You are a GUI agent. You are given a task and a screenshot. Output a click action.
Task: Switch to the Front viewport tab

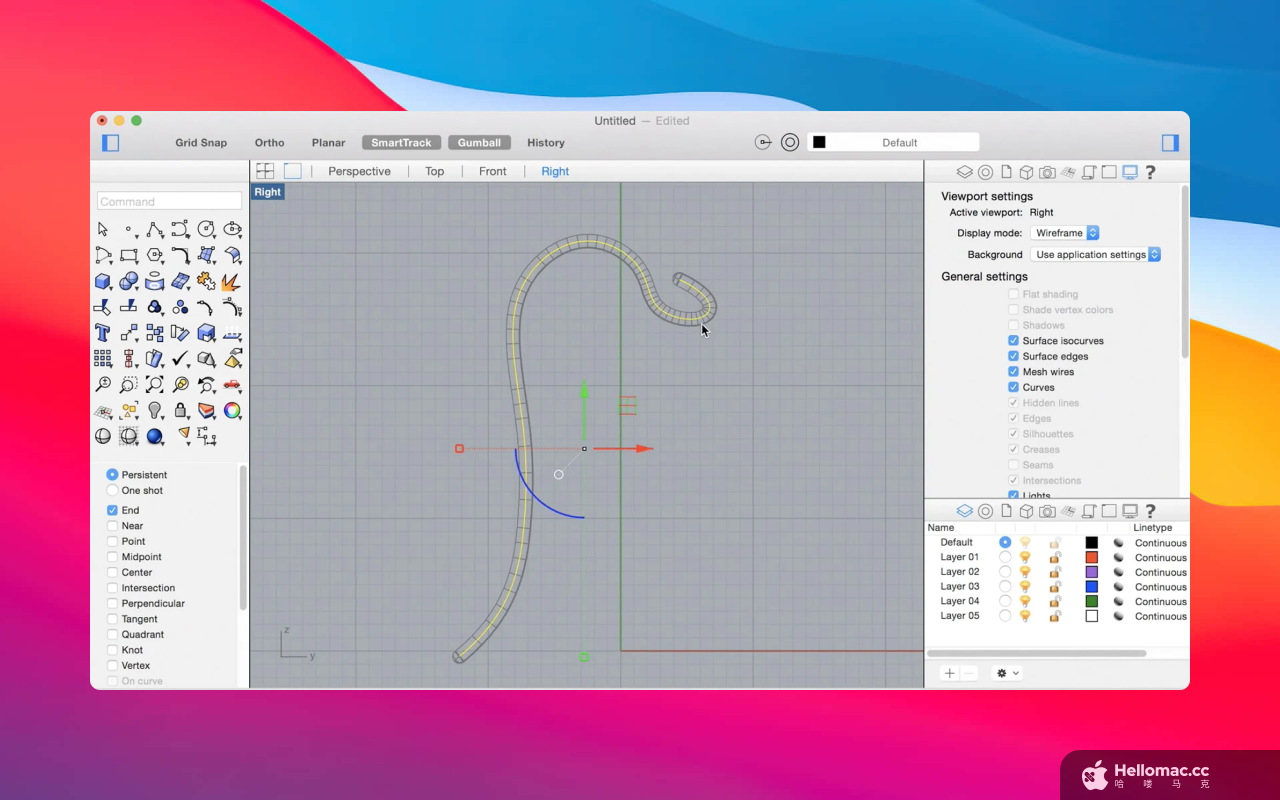(x=492, y=171)
